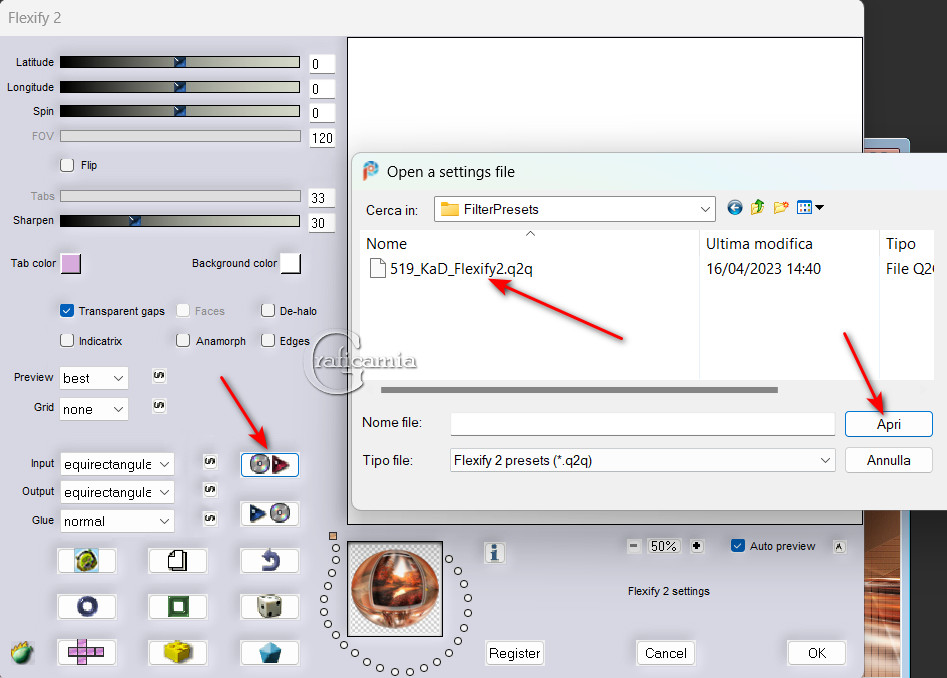Click the Sharpen slider

pyautogui.click(x=180, y=221)
